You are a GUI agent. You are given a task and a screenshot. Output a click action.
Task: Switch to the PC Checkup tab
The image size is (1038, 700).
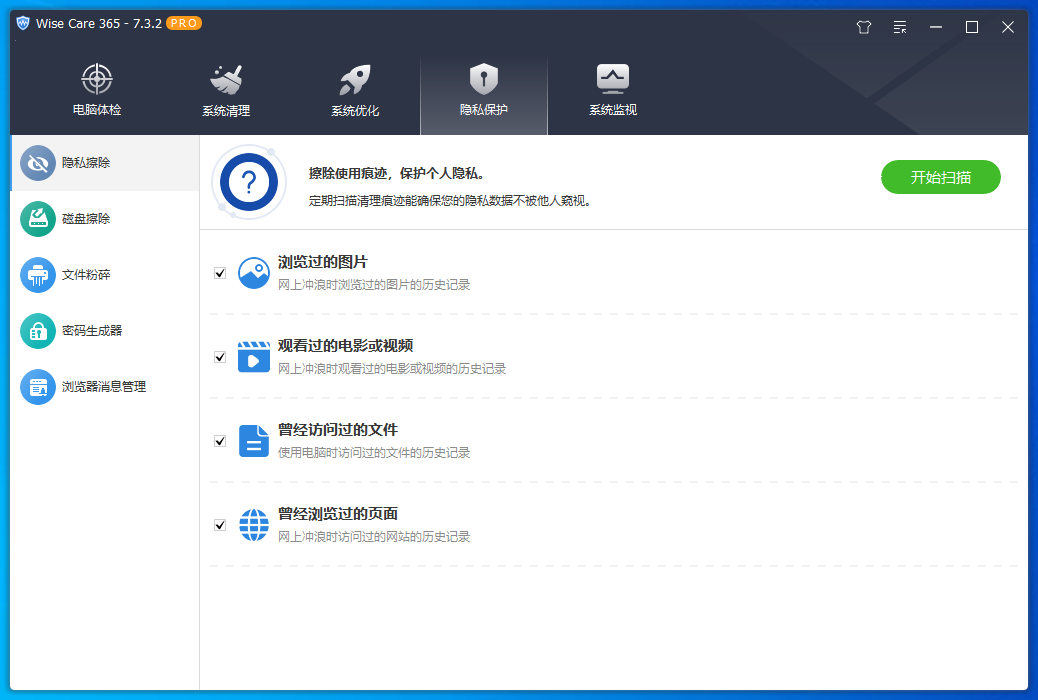(96, 90)
